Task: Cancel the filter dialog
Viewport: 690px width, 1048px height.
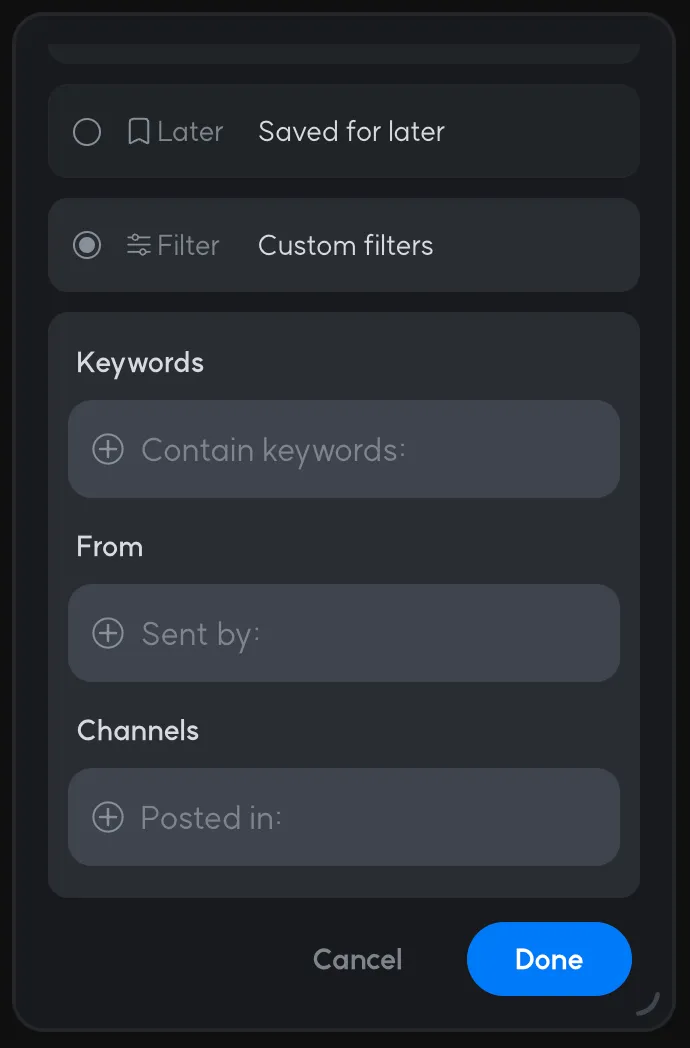Action: pos(357,960)
